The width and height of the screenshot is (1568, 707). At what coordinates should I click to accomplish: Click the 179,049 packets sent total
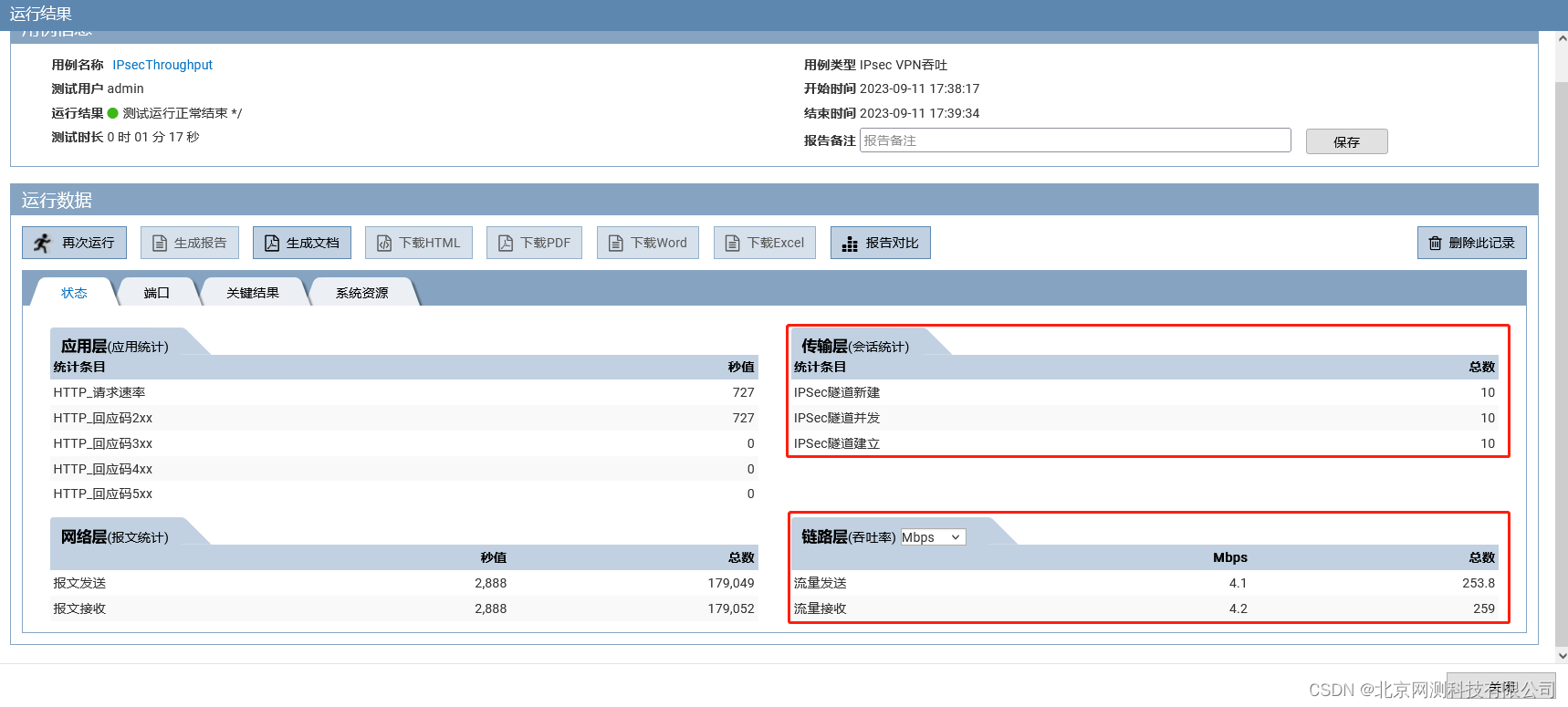(731, 583)
